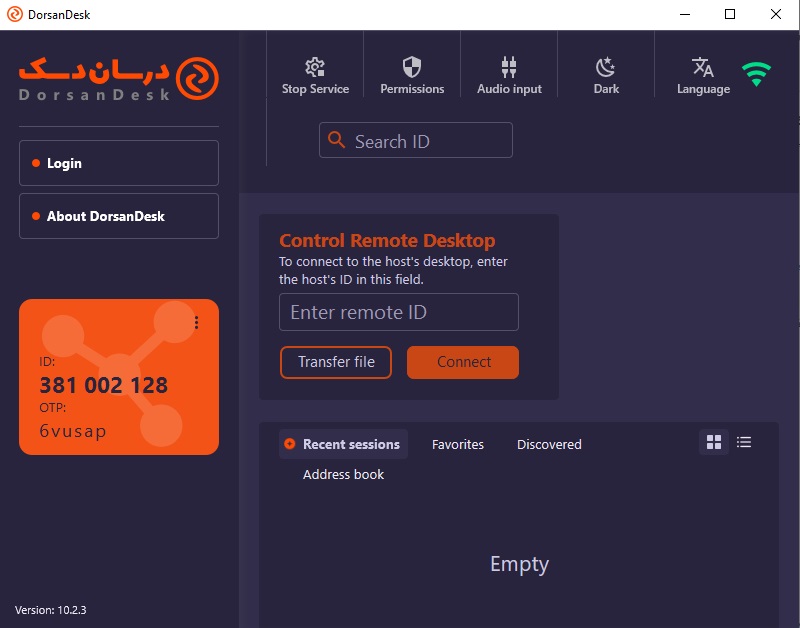
Task: Switch to the Discovered tab
Action: pos(549,444)
